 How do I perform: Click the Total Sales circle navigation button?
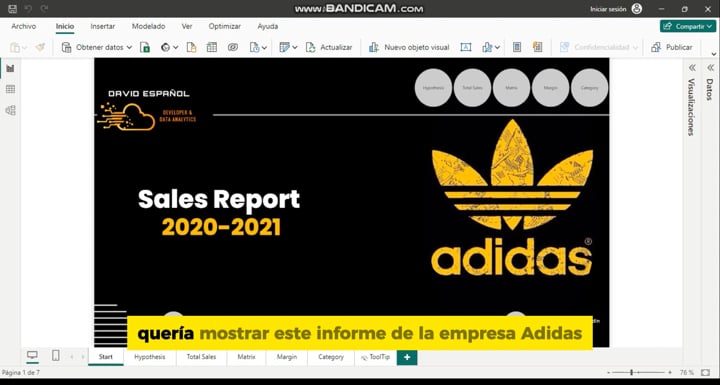(x=472, y=87)
